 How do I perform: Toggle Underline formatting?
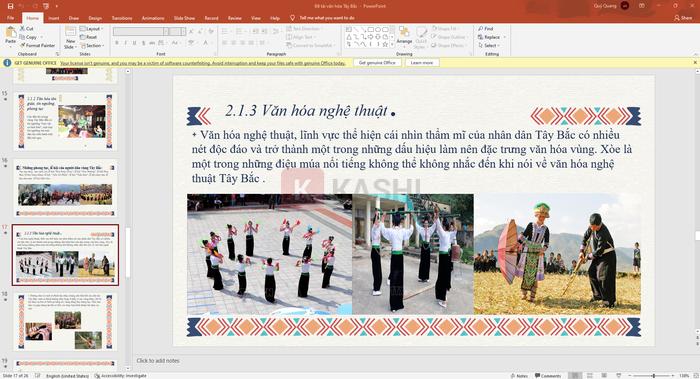[x=134, y=43]
